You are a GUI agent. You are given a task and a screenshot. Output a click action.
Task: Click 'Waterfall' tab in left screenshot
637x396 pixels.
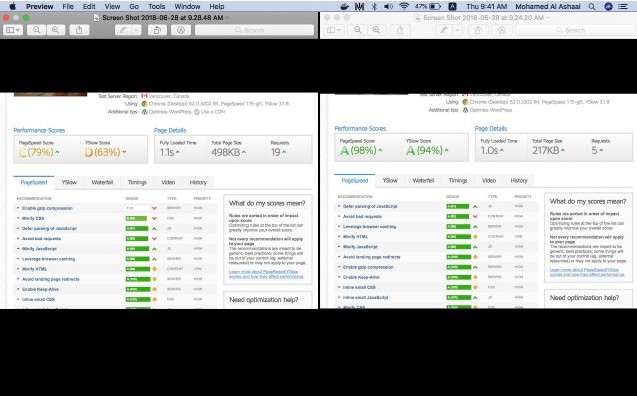pyautogui.click(x=102, y=182)
